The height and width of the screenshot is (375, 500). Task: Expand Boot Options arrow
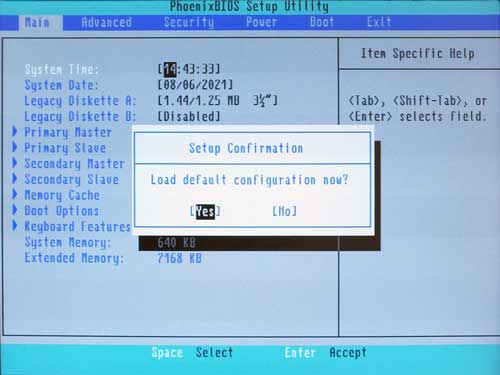tap(15, 210)
